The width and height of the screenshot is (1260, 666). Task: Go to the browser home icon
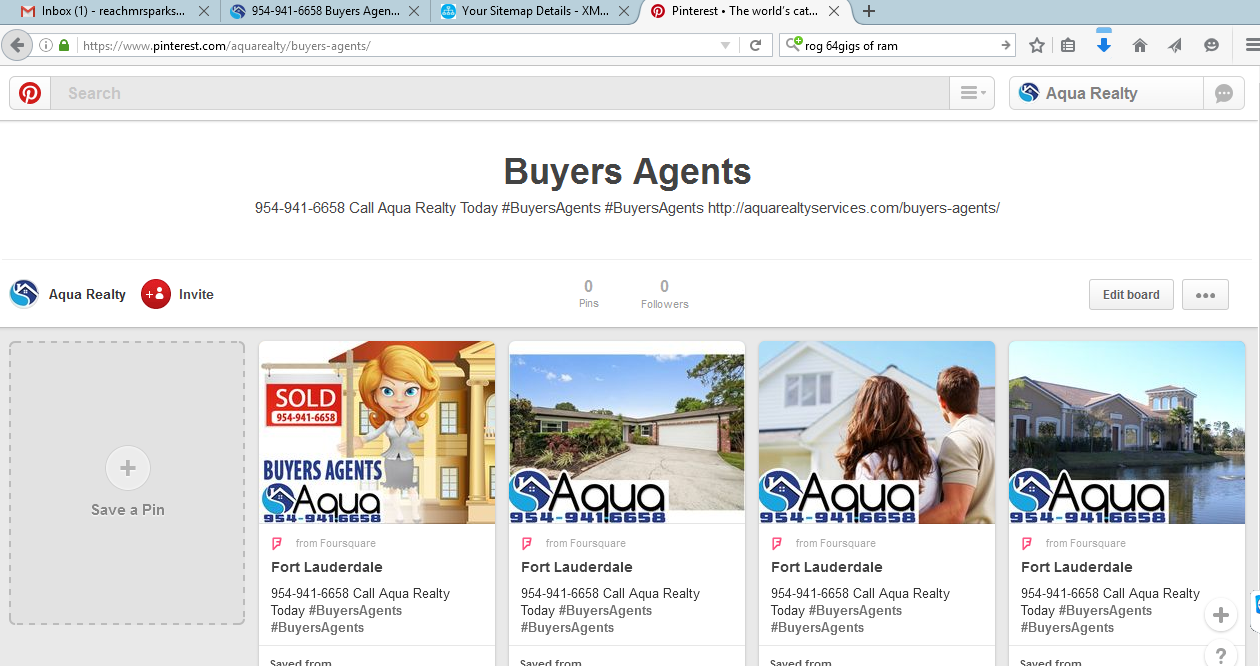[1139, 45]
